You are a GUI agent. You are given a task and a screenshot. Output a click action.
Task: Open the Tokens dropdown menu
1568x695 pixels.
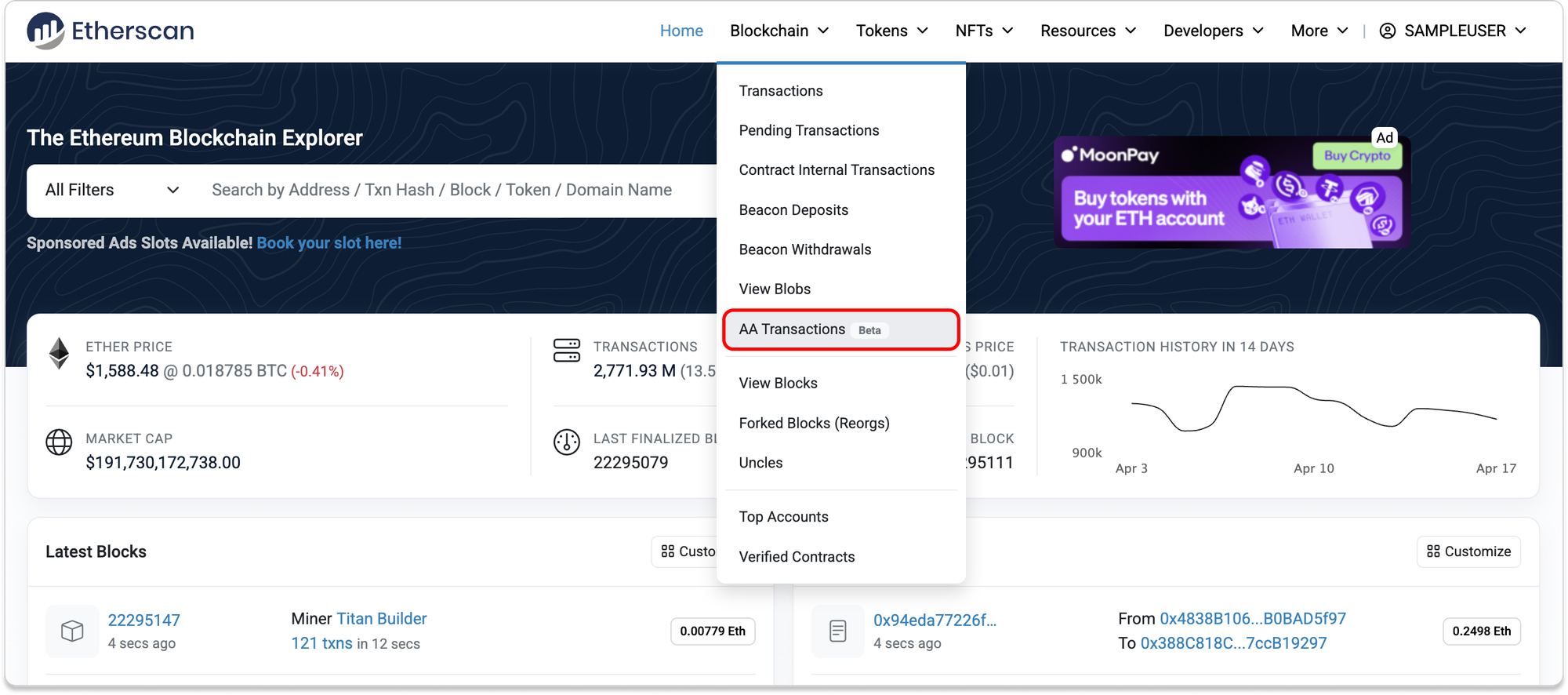point(891,31)
